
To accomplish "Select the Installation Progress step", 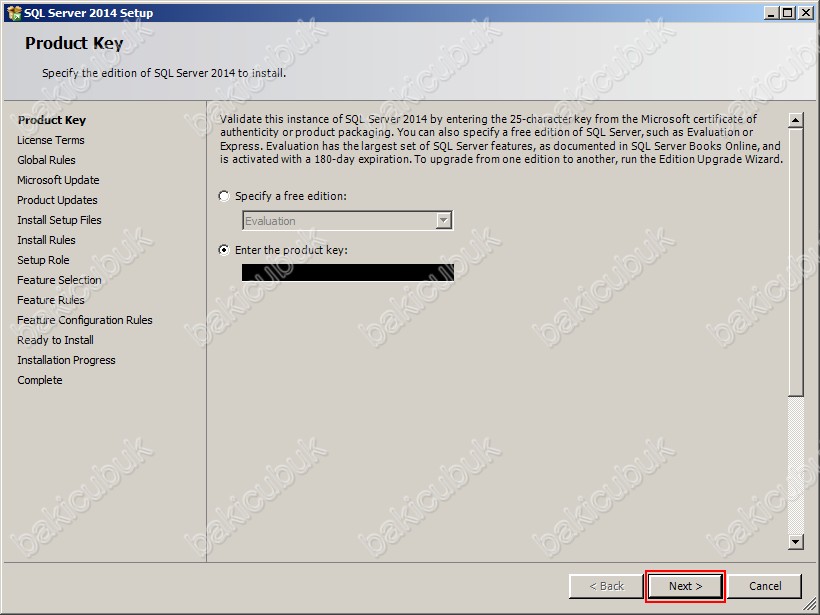I will [66, 360].
